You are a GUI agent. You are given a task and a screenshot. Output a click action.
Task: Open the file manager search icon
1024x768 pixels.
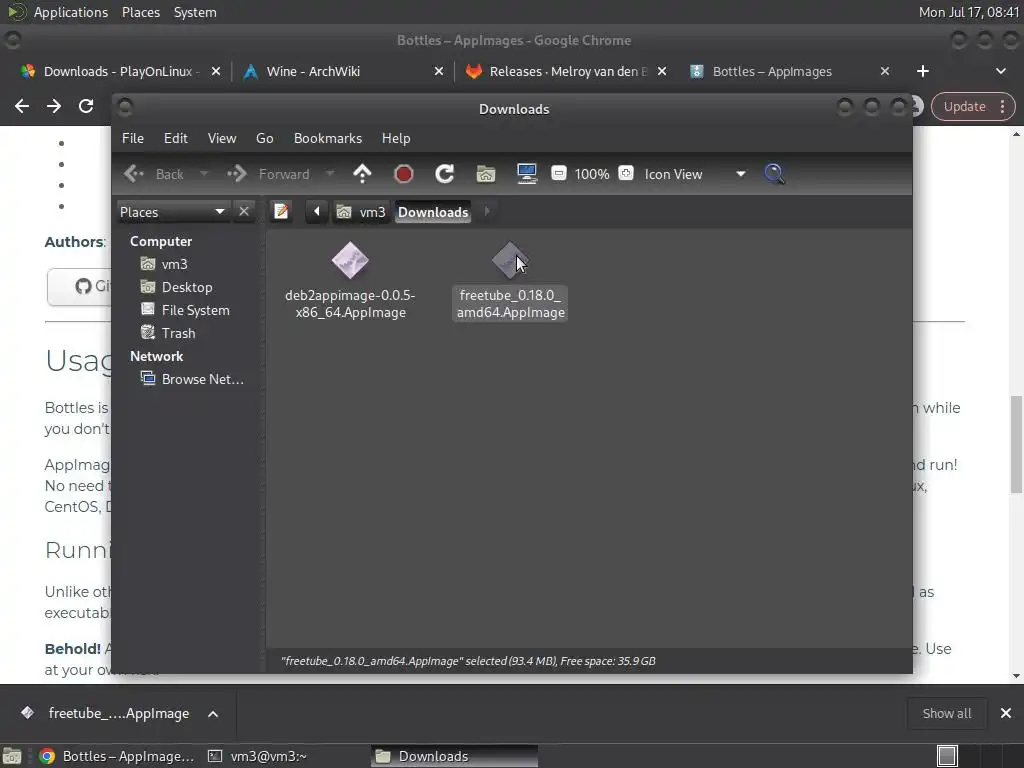775,174
